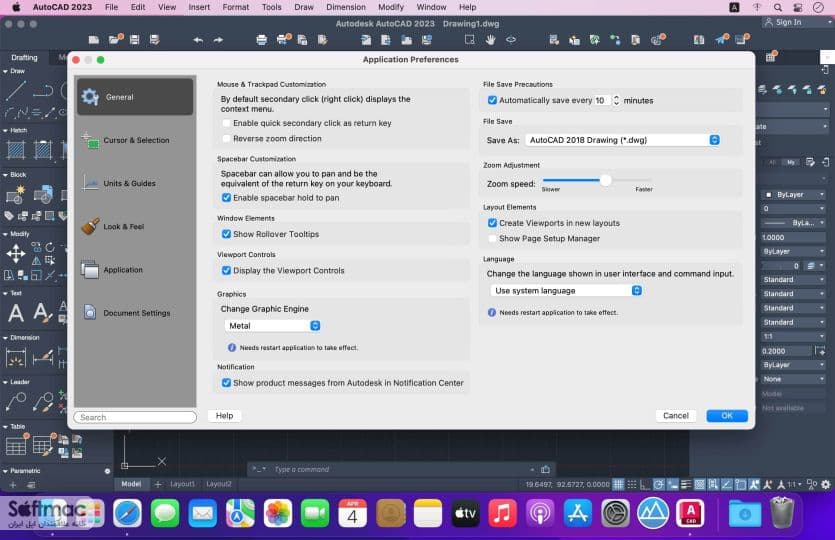835x540 pixels.
Task: Open the Use system language dropdown
Action: coord(566,290)
